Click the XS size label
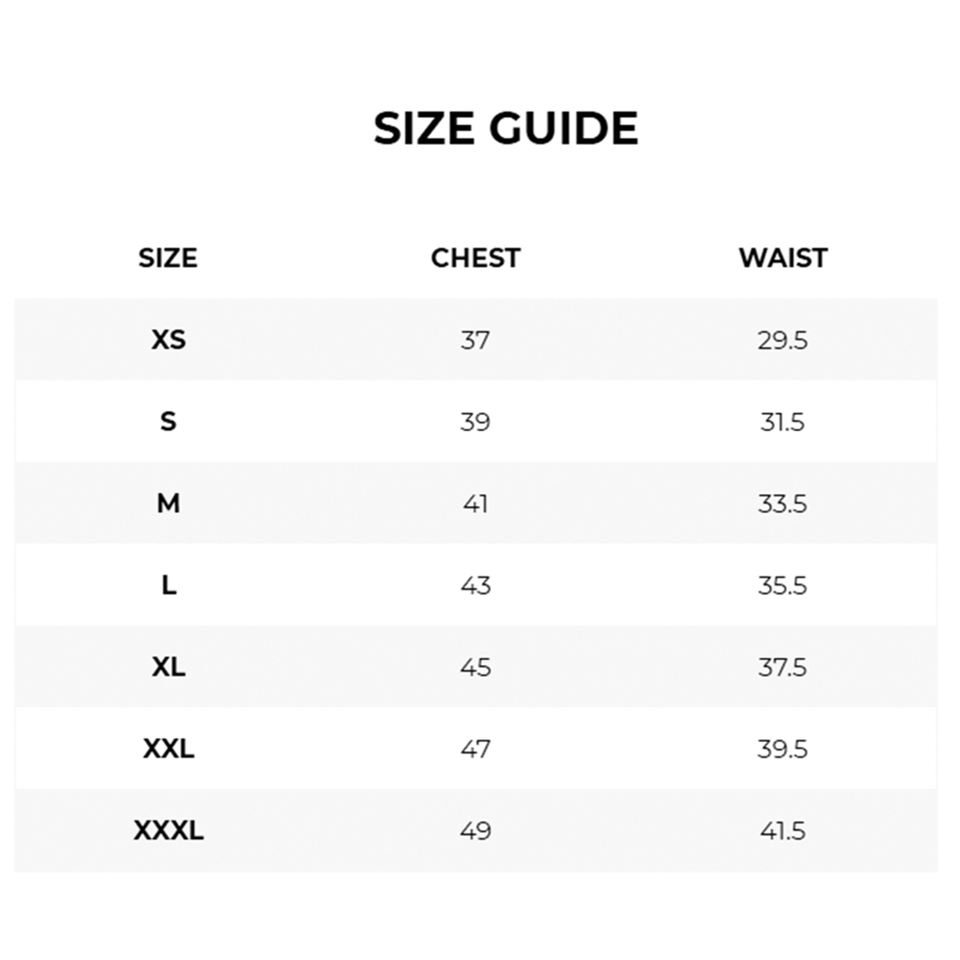 click(x=168, y=340)
